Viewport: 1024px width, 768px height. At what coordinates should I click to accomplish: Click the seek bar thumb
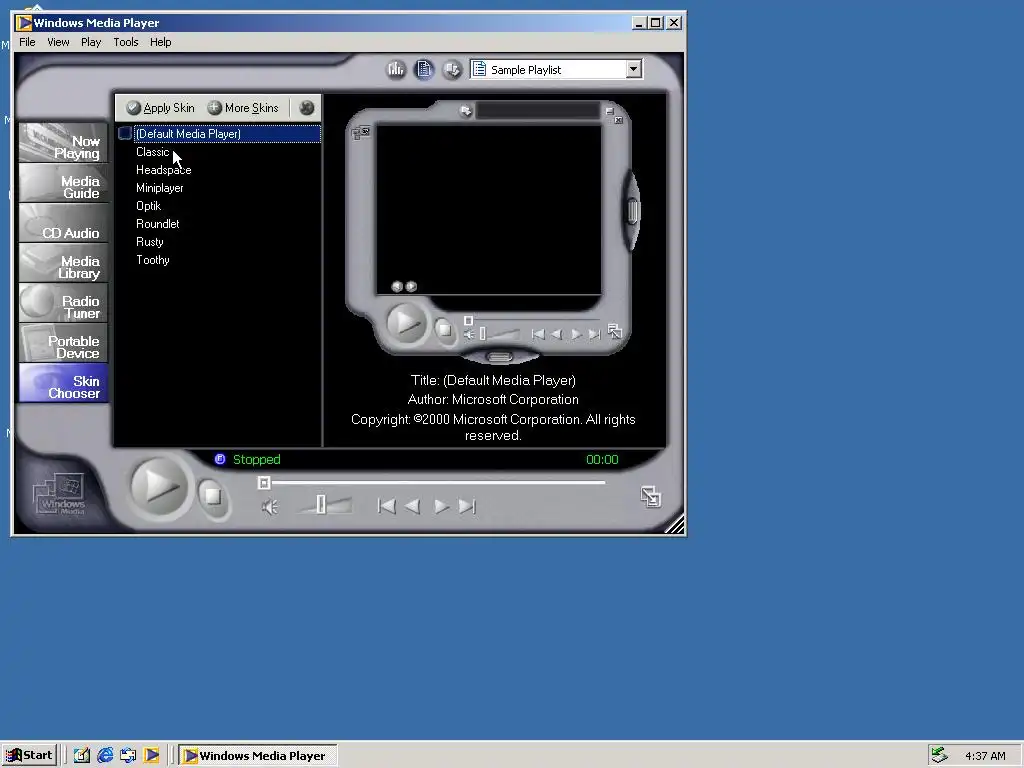point(264,483)
